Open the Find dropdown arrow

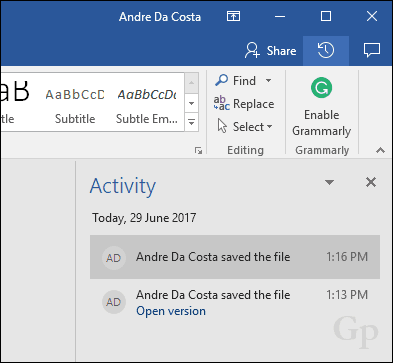click(x=268, y=81)
